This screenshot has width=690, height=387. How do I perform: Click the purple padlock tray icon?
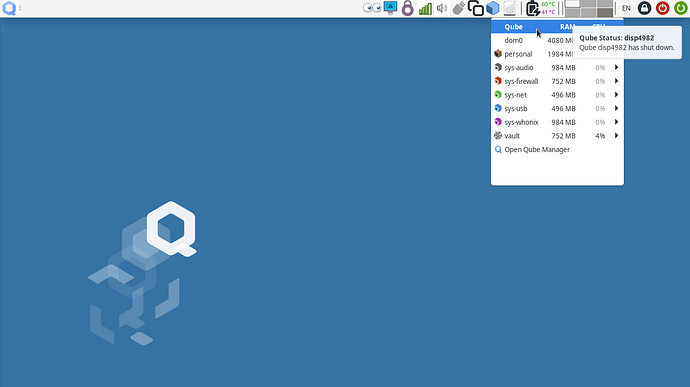pos(407,8)
